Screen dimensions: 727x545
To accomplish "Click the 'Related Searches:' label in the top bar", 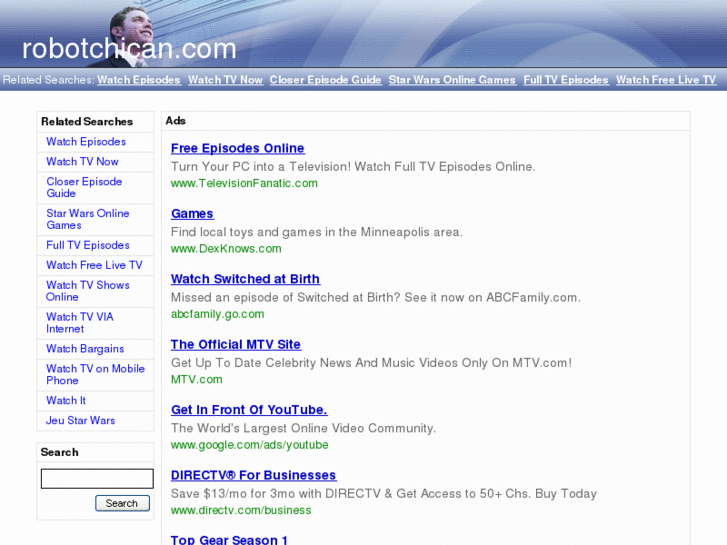I will [x=49, y=80].
